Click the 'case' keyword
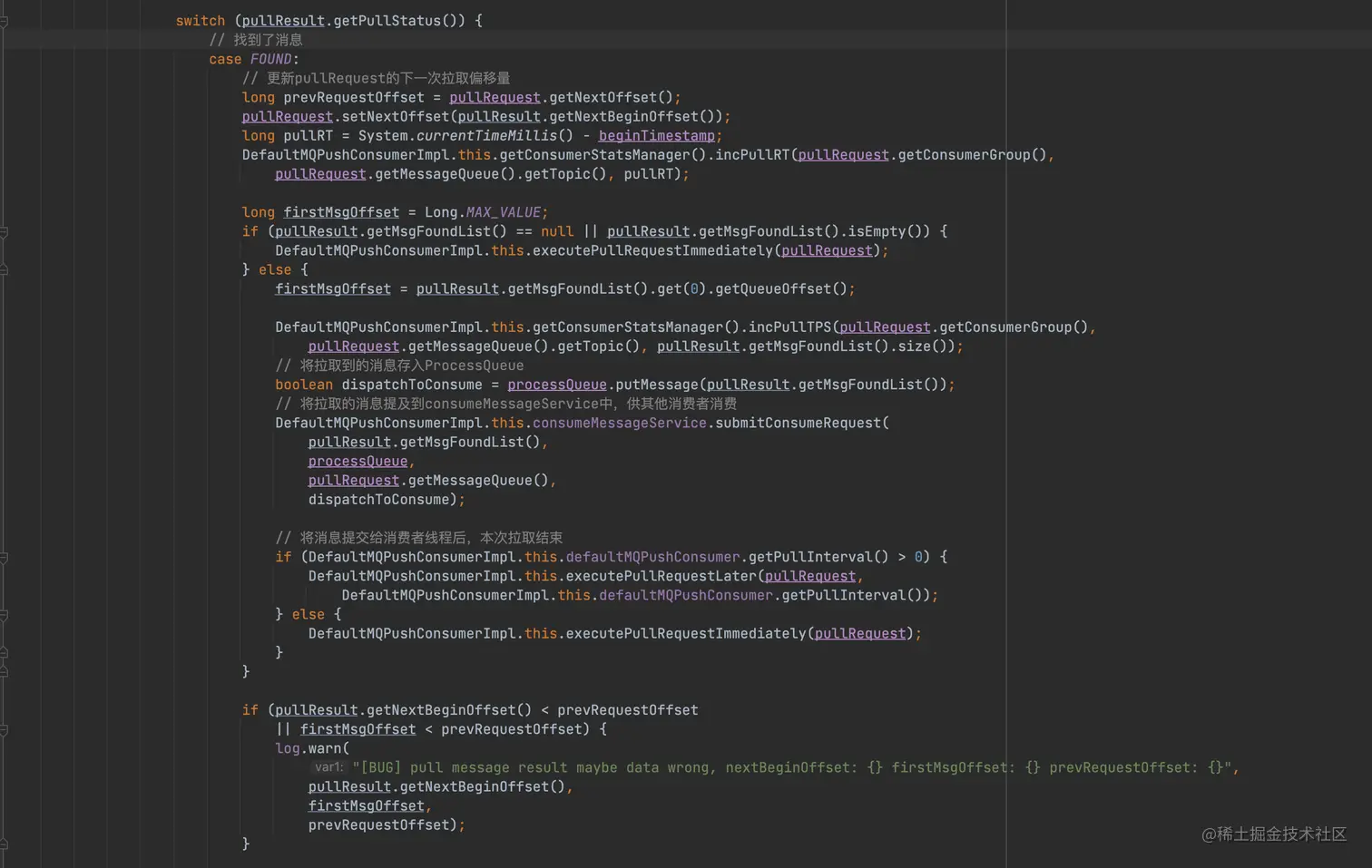 coord(225,59)
